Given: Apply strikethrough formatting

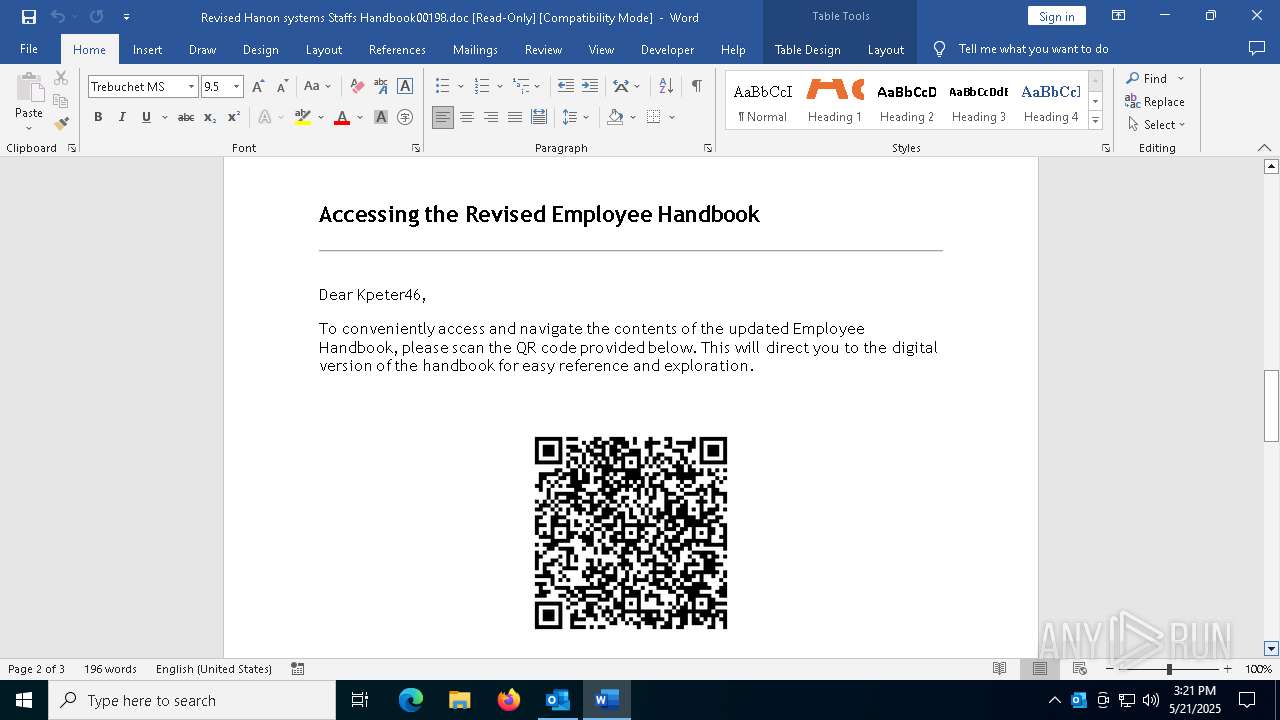Looking at the screenshot, I should pos(186,117).
